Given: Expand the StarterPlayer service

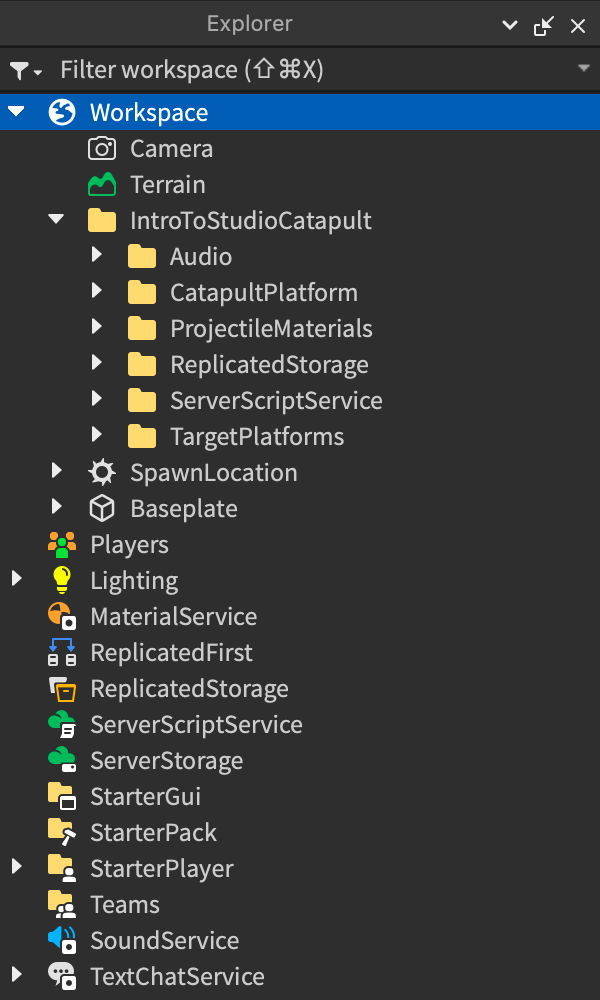Looking at the screenshot, I should point(16,869).
